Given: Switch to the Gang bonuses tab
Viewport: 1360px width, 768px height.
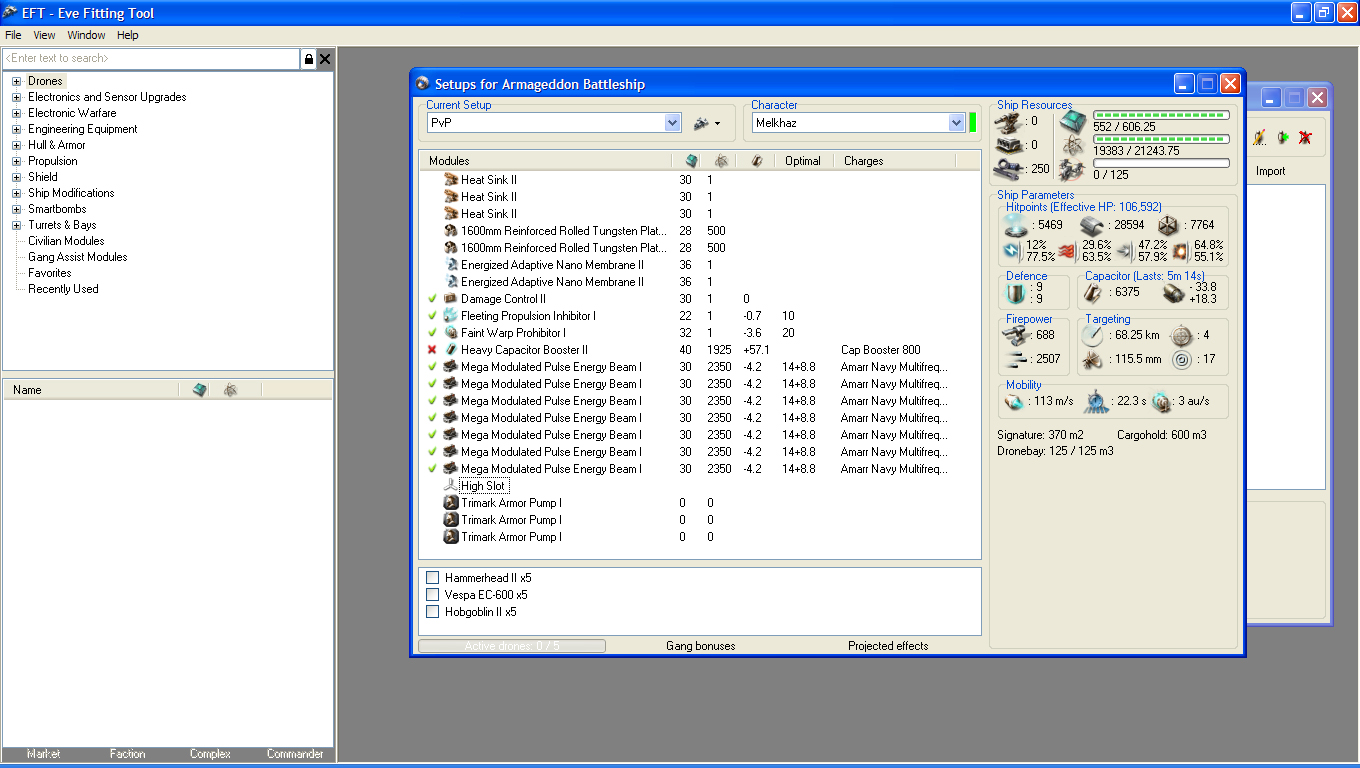Looking at the screenshot, I should tap(700, 646).
